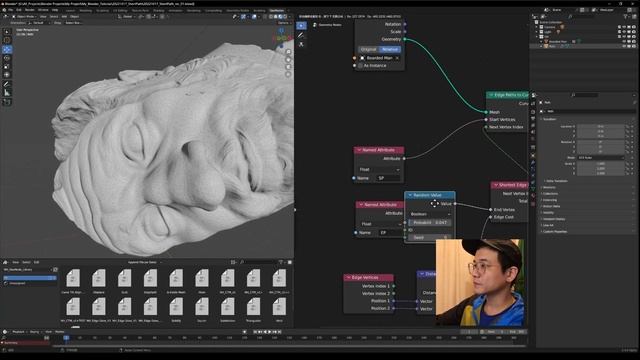
Task: Open the Render menu
Action: 30,10
